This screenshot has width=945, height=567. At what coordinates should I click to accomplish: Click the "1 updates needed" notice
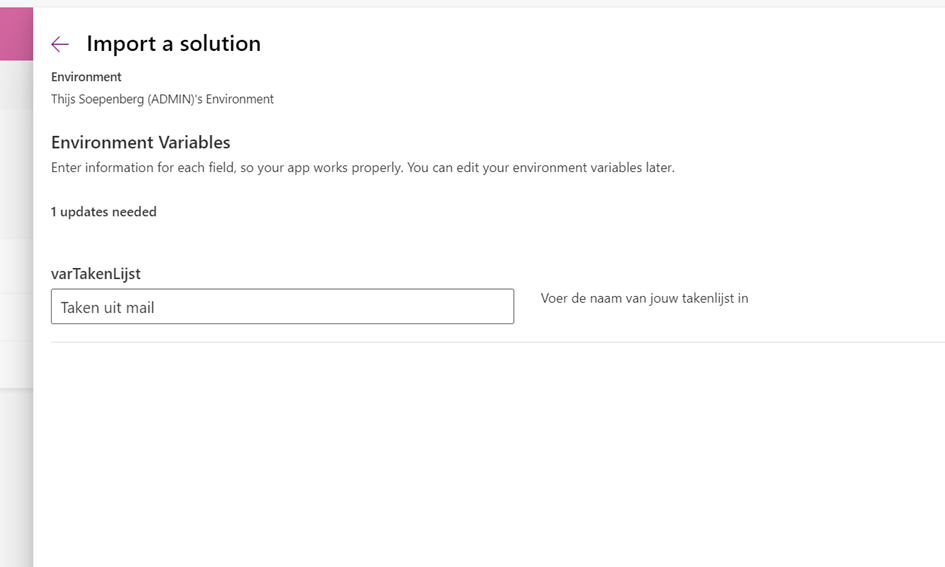(104, 211)
